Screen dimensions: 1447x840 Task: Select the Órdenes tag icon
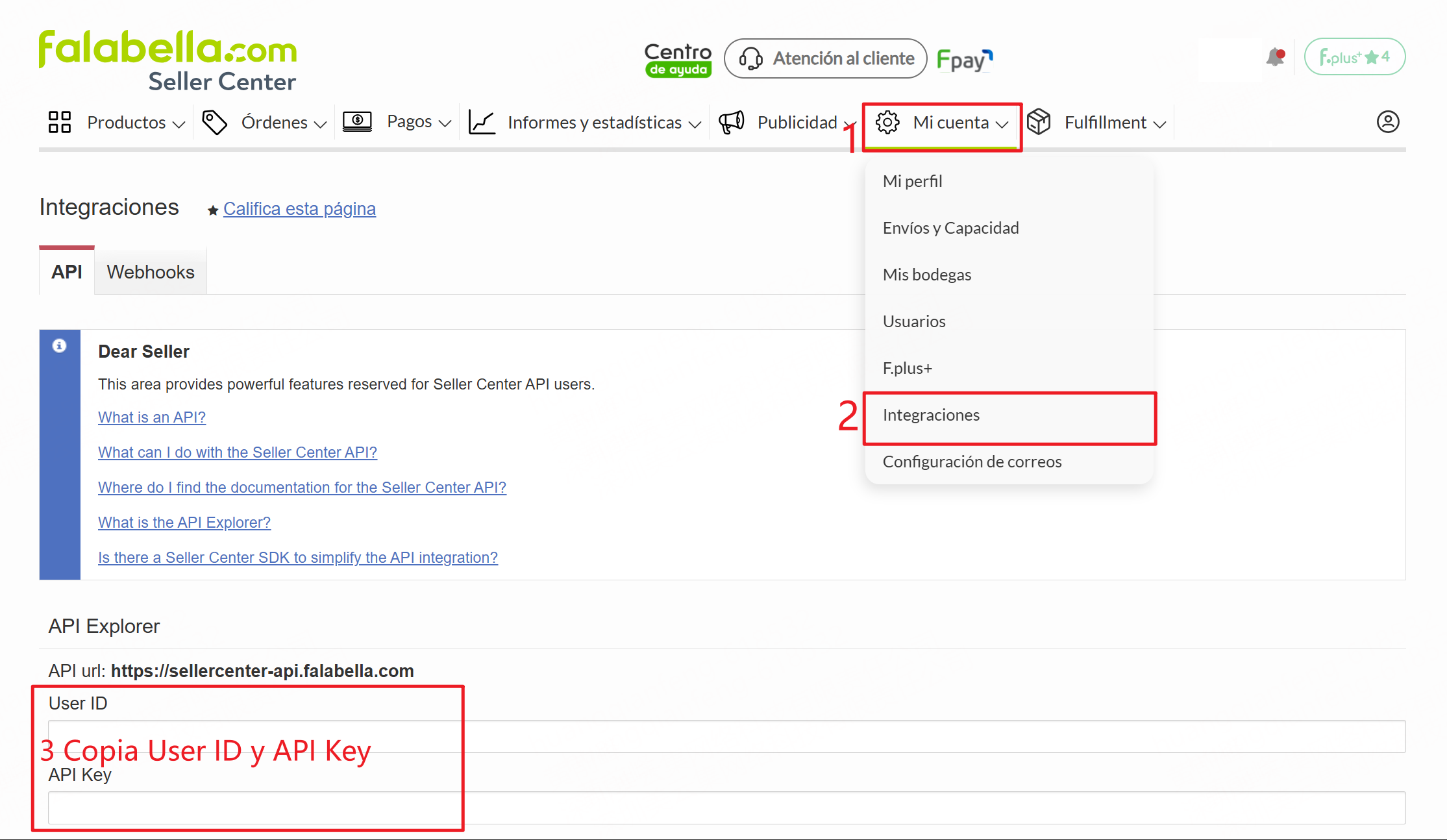[215, 121]
